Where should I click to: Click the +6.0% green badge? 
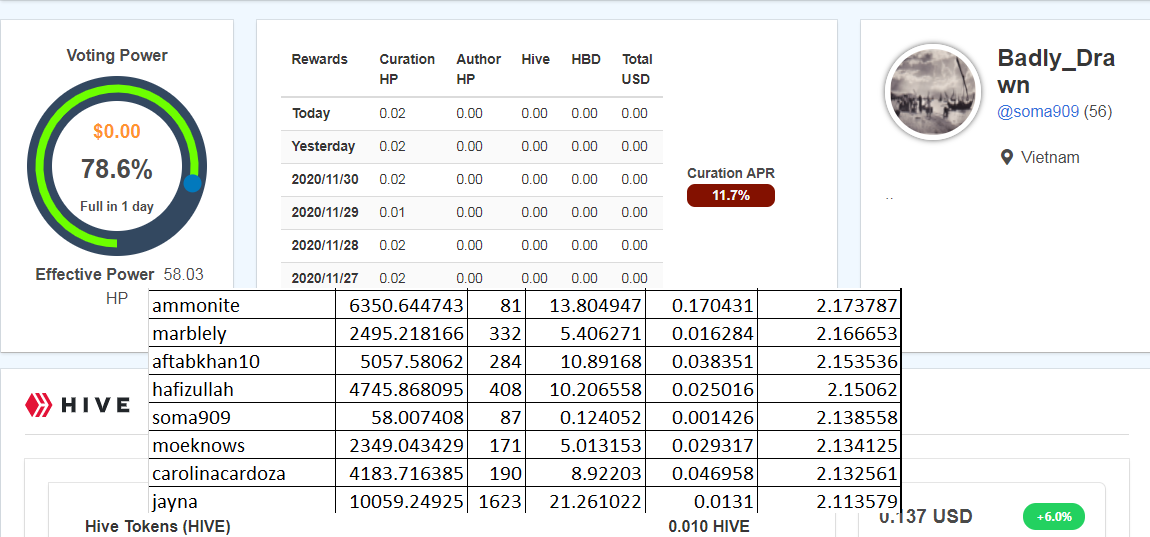click(1053, 517)
